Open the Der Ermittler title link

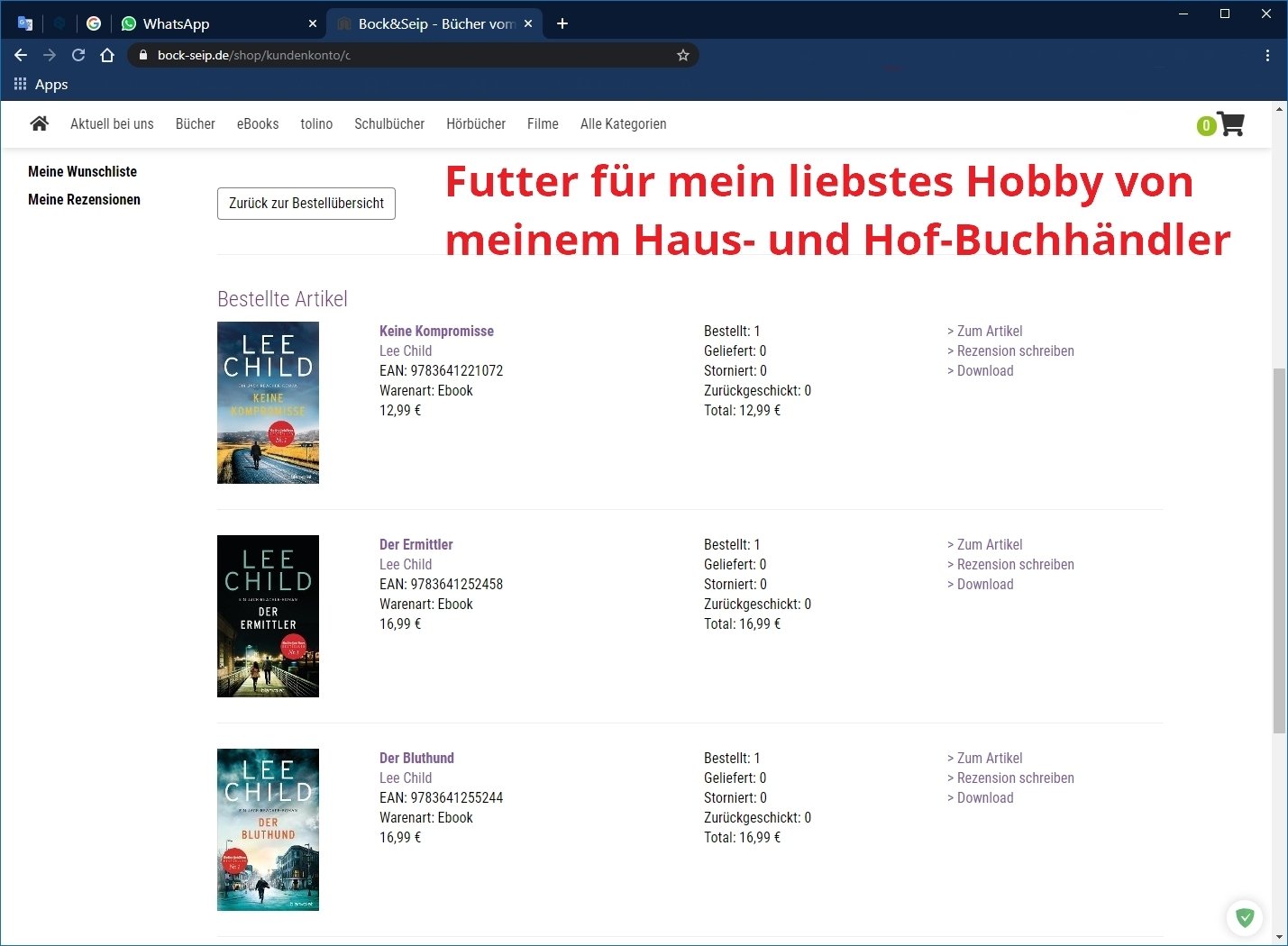416,544
